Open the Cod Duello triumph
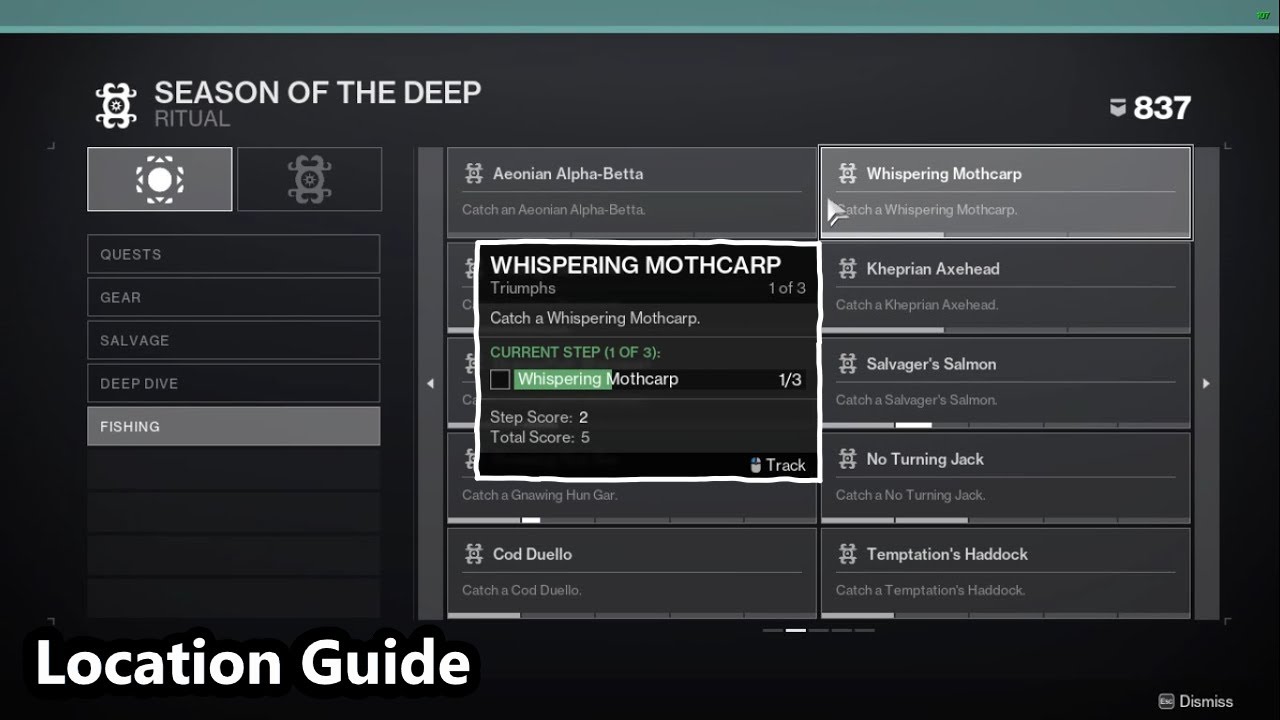The height and width of the screenshot is (720, 1280). (x=631, y=572)
